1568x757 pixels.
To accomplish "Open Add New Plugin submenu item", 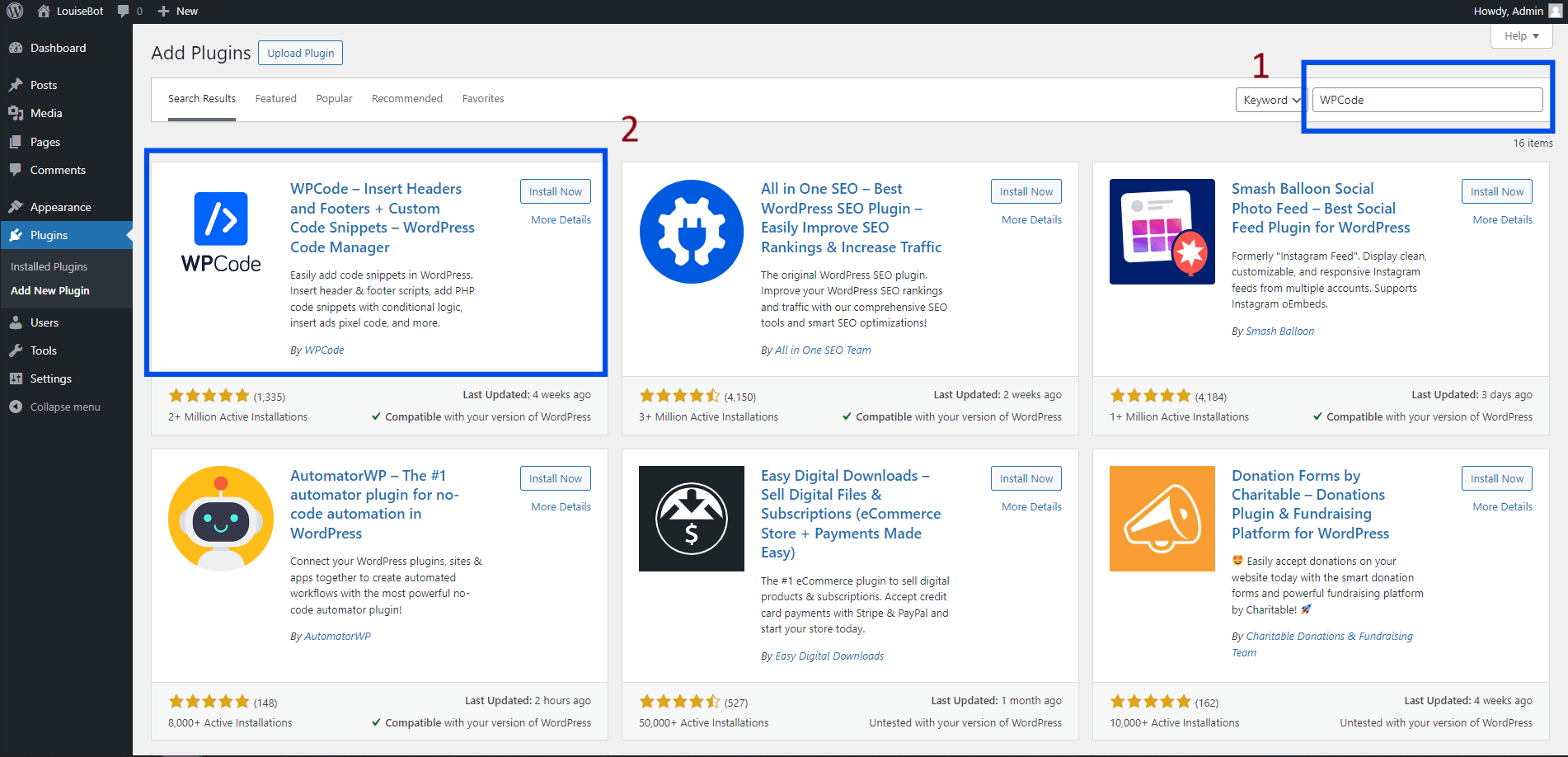I will 50,290.
